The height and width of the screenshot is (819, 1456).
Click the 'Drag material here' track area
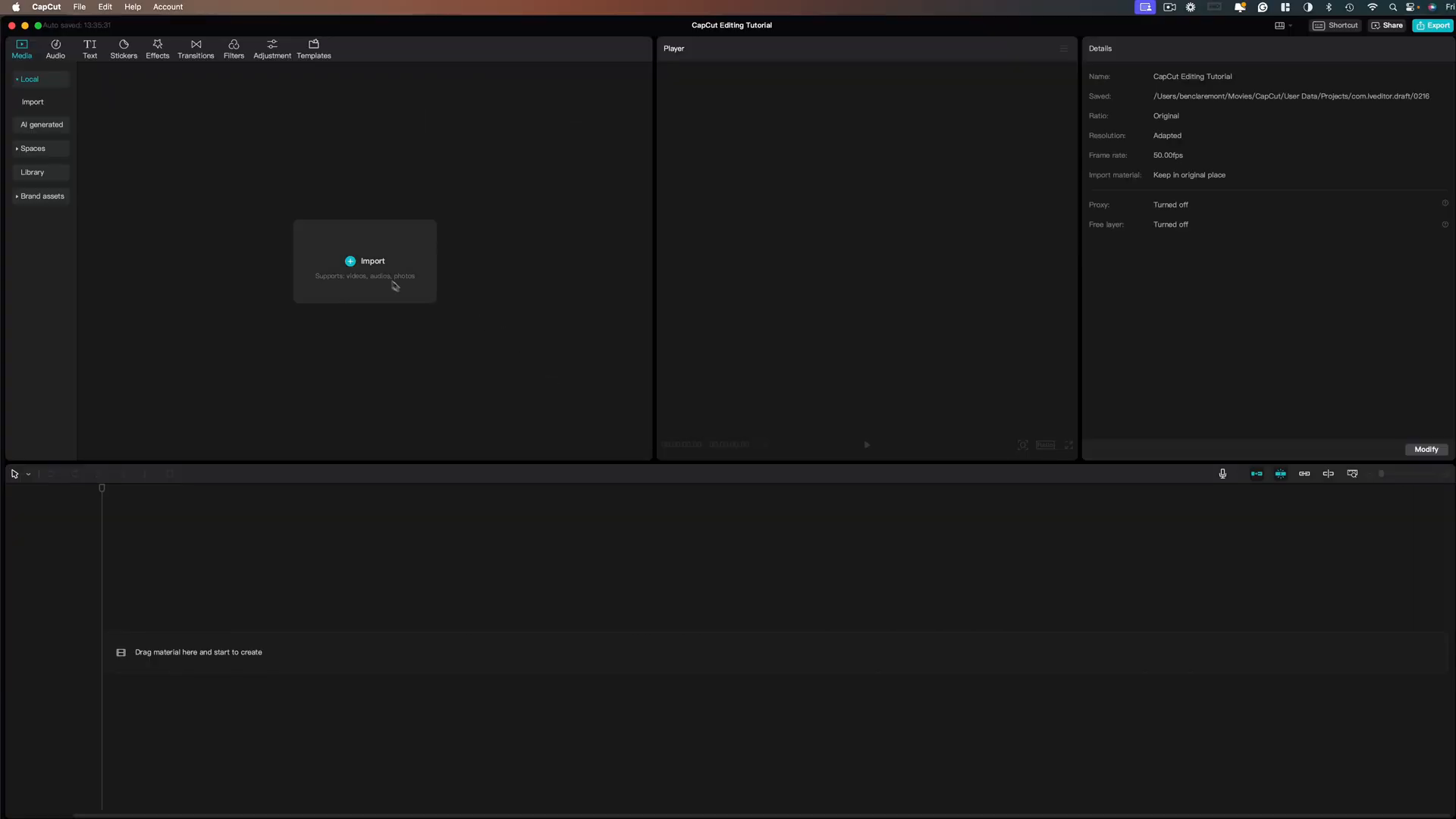tap(775, 653)
